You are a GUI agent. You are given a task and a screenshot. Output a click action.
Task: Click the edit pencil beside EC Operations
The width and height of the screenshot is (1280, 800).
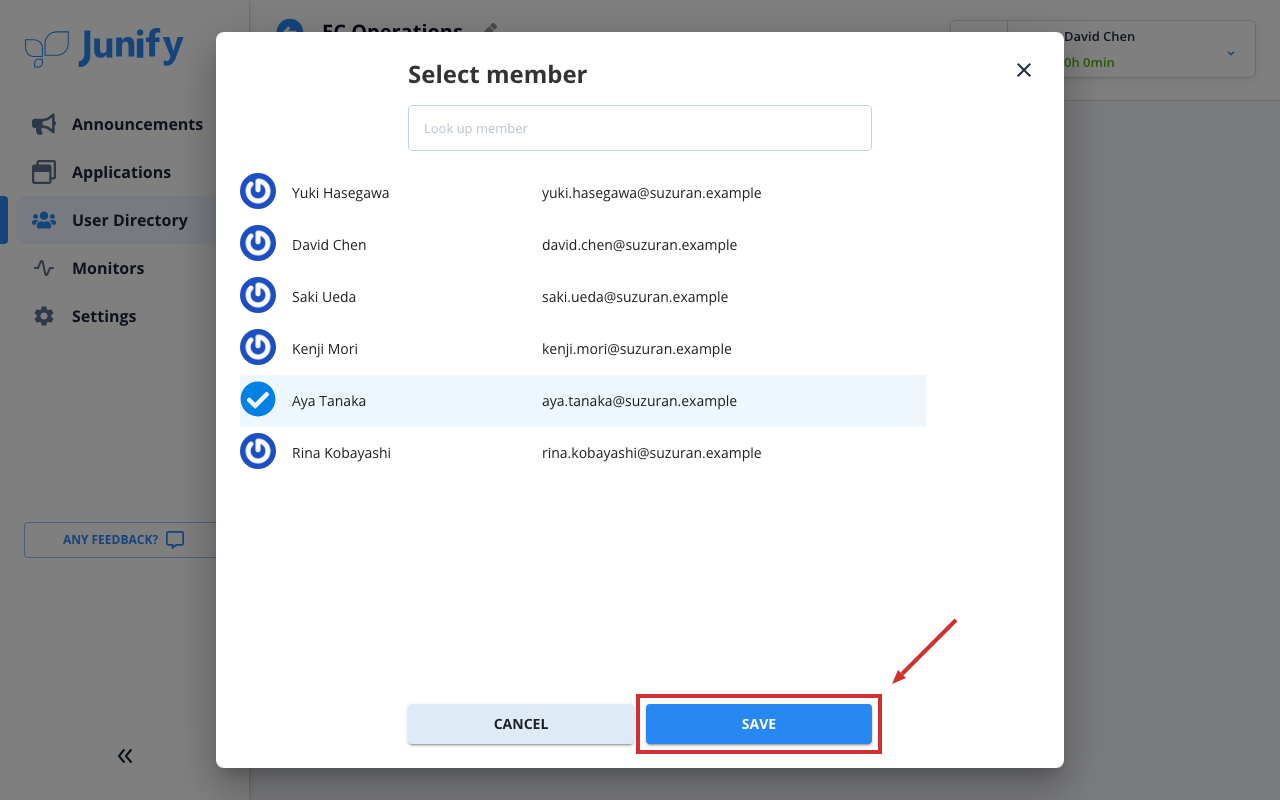(490, 30)
